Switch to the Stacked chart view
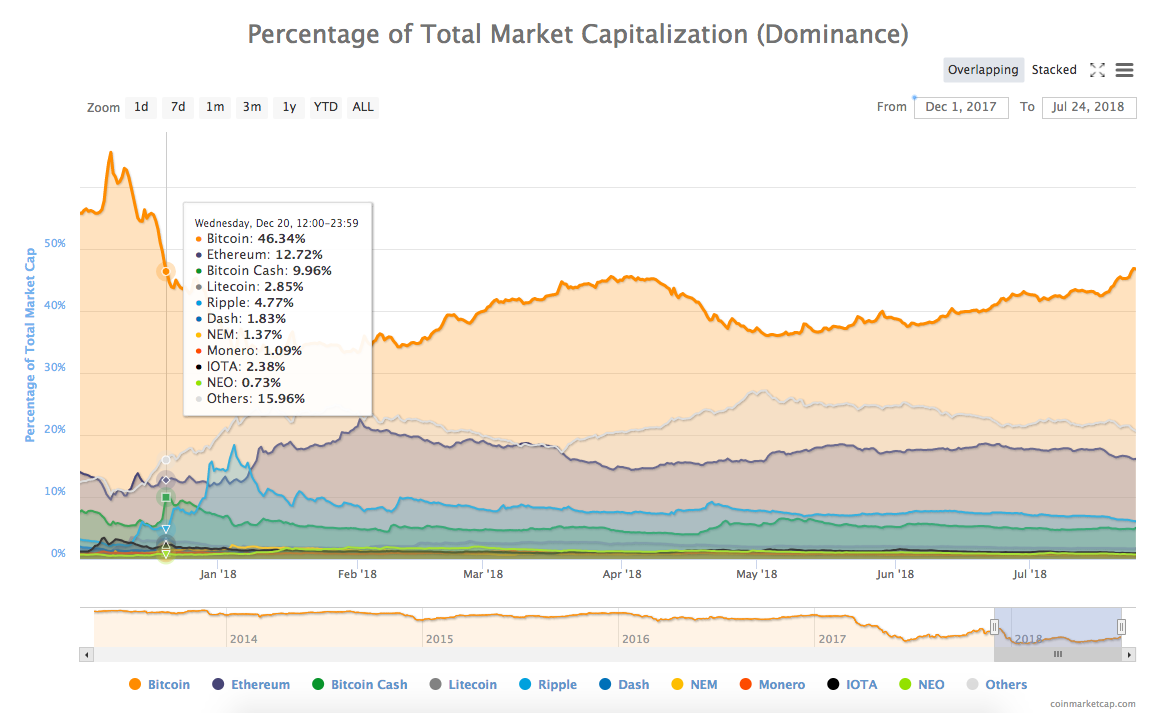1174x713 pixels. click(1054, 70)
